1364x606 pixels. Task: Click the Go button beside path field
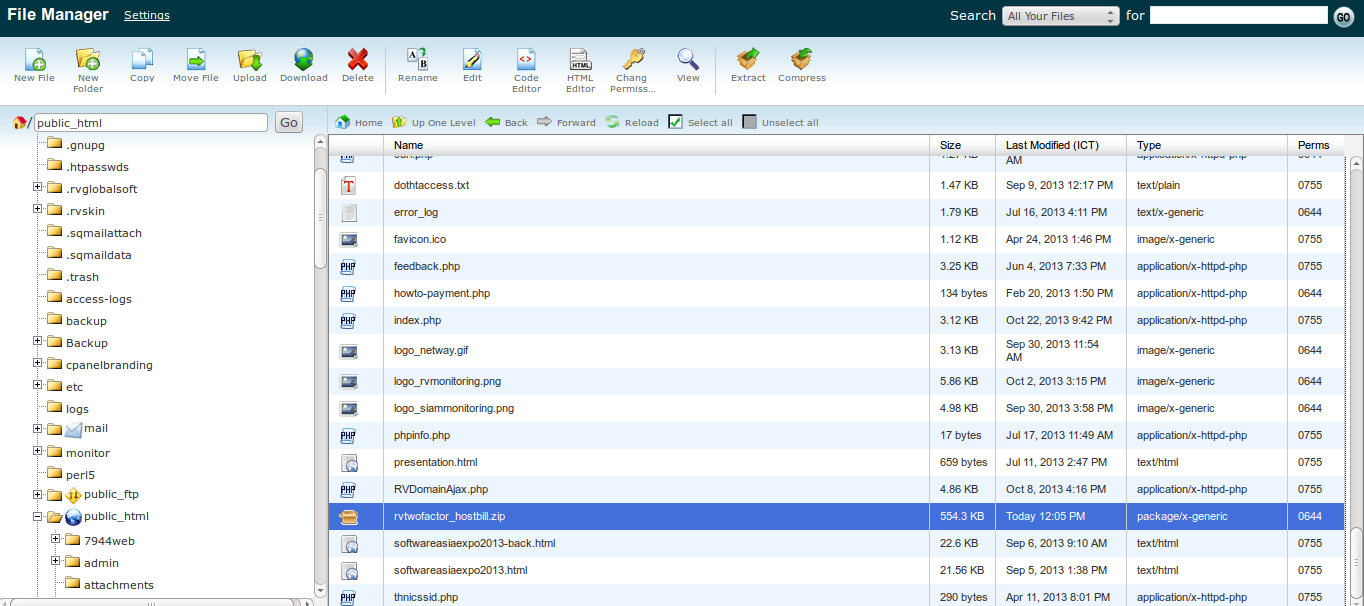pos(289,122)
